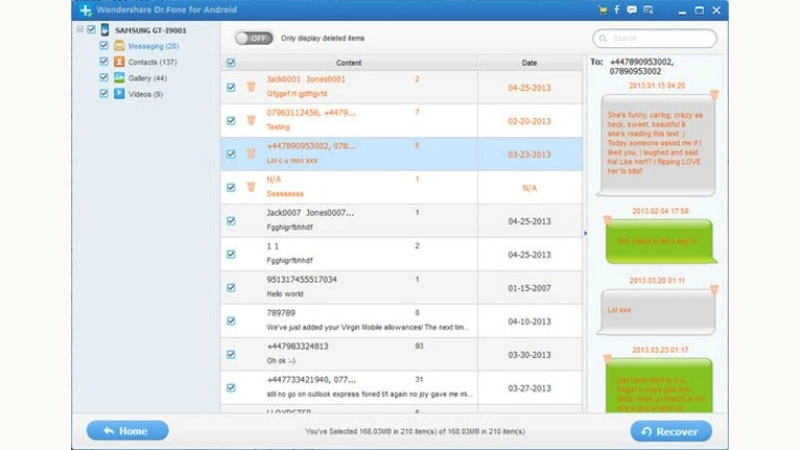Click the Gallery picture icon
Screen dimensions: 800x450
tap(119, 78)
